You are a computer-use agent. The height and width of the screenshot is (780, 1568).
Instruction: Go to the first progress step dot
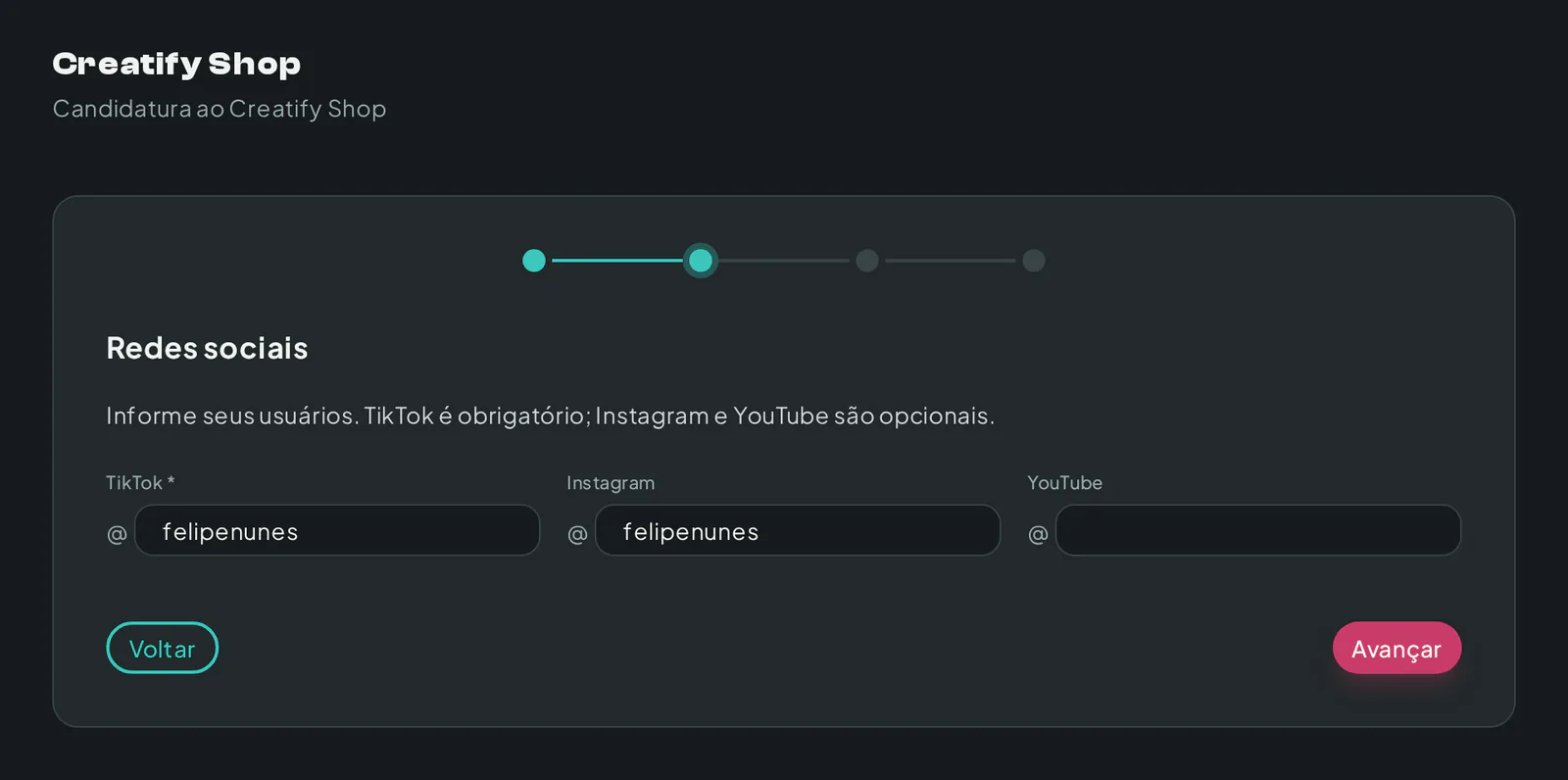click(534, 261)
